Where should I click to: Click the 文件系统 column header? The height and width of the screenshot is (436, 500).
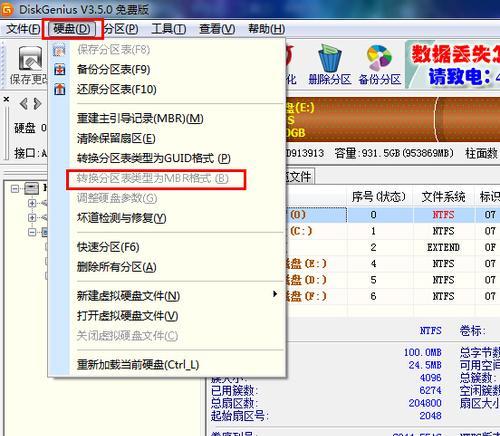[443, 197]
